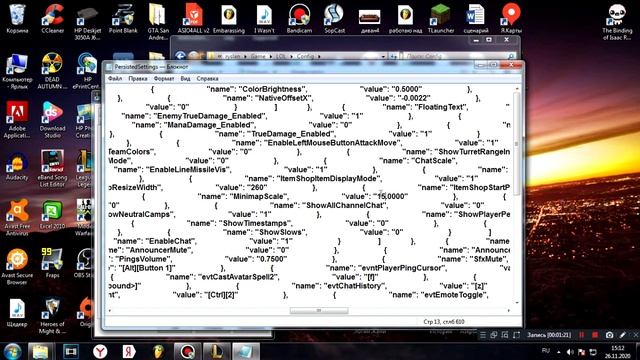The height and width of the screenshot is (360, 640).
Task: Open the Щедвер audio file icon
Action: [x=17, y=313]
